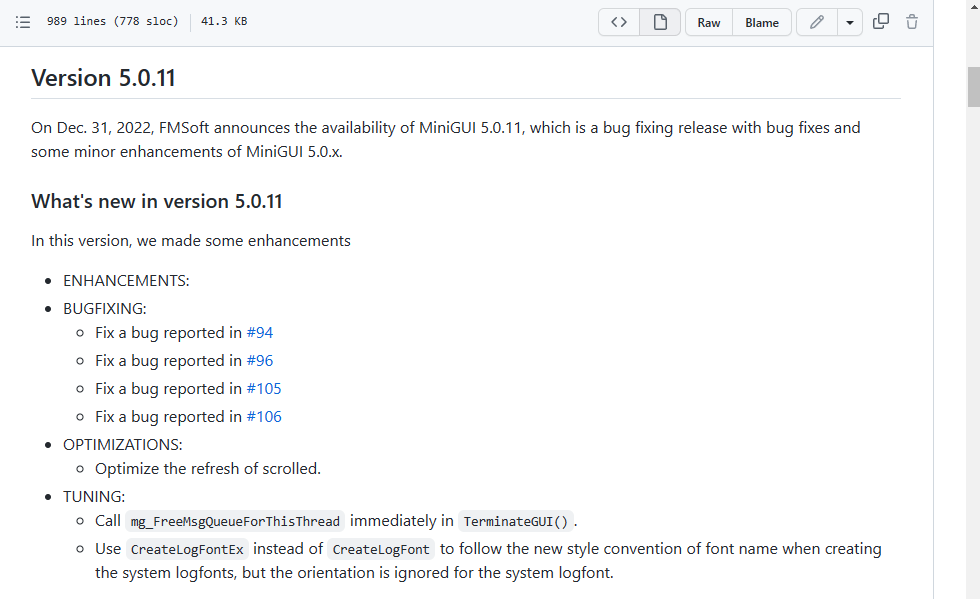Display the source blob view
The image size is (980, 599).
(x=619, y=23)
